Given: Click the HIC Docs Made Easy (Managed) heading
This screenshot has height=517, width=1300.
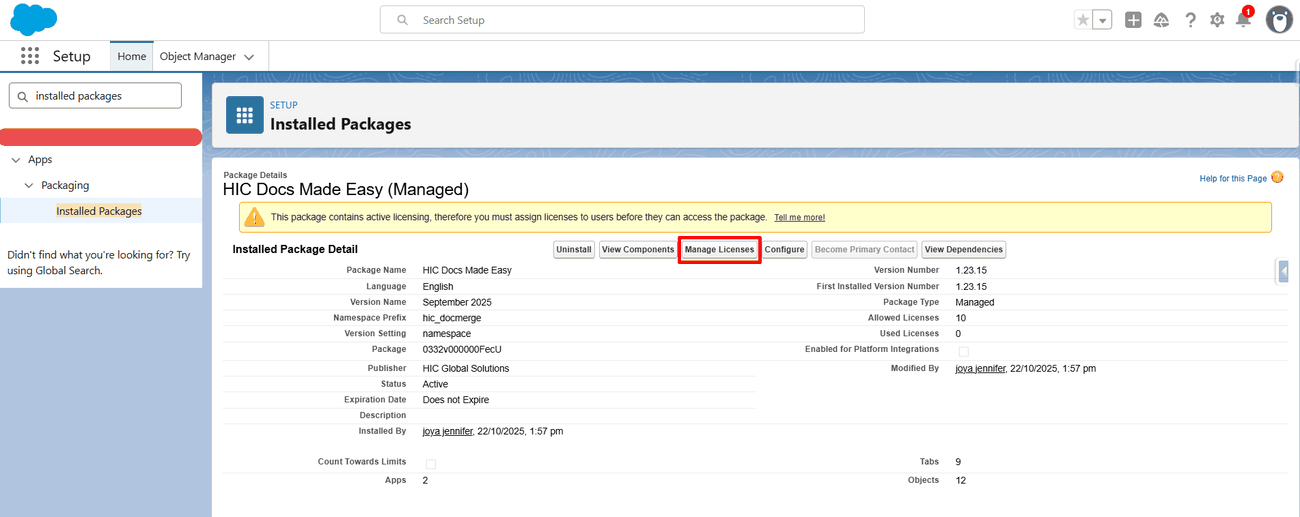Looking at the screenshot, I should [346, 189].
